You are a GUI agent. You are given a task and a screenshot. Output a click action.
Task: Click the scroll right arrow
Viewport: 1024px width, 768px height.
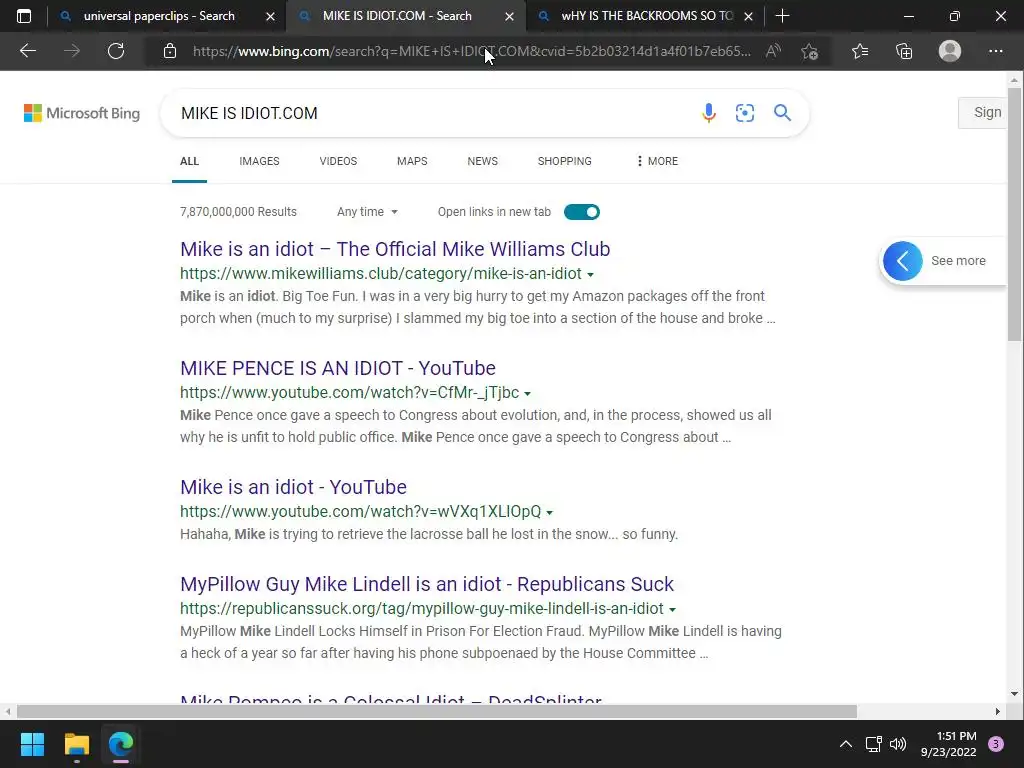pos(997,711)
